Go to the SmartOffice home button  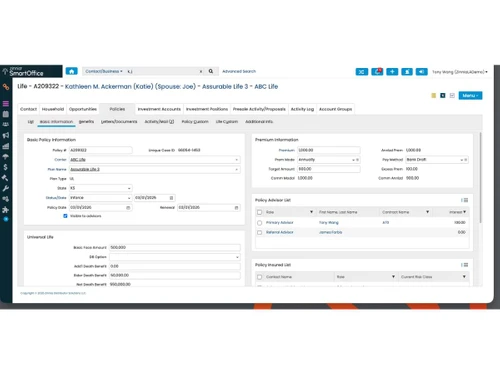coord(71,71)
